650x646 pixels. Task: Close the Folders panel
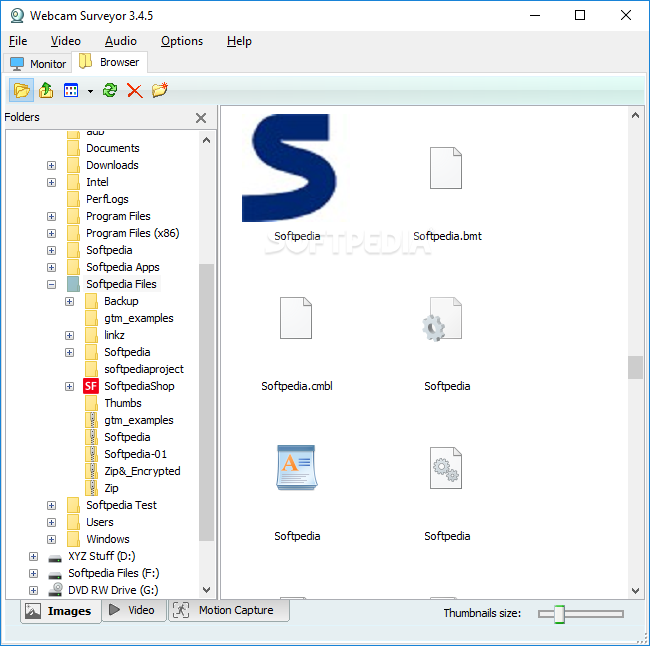click(201, 118)
